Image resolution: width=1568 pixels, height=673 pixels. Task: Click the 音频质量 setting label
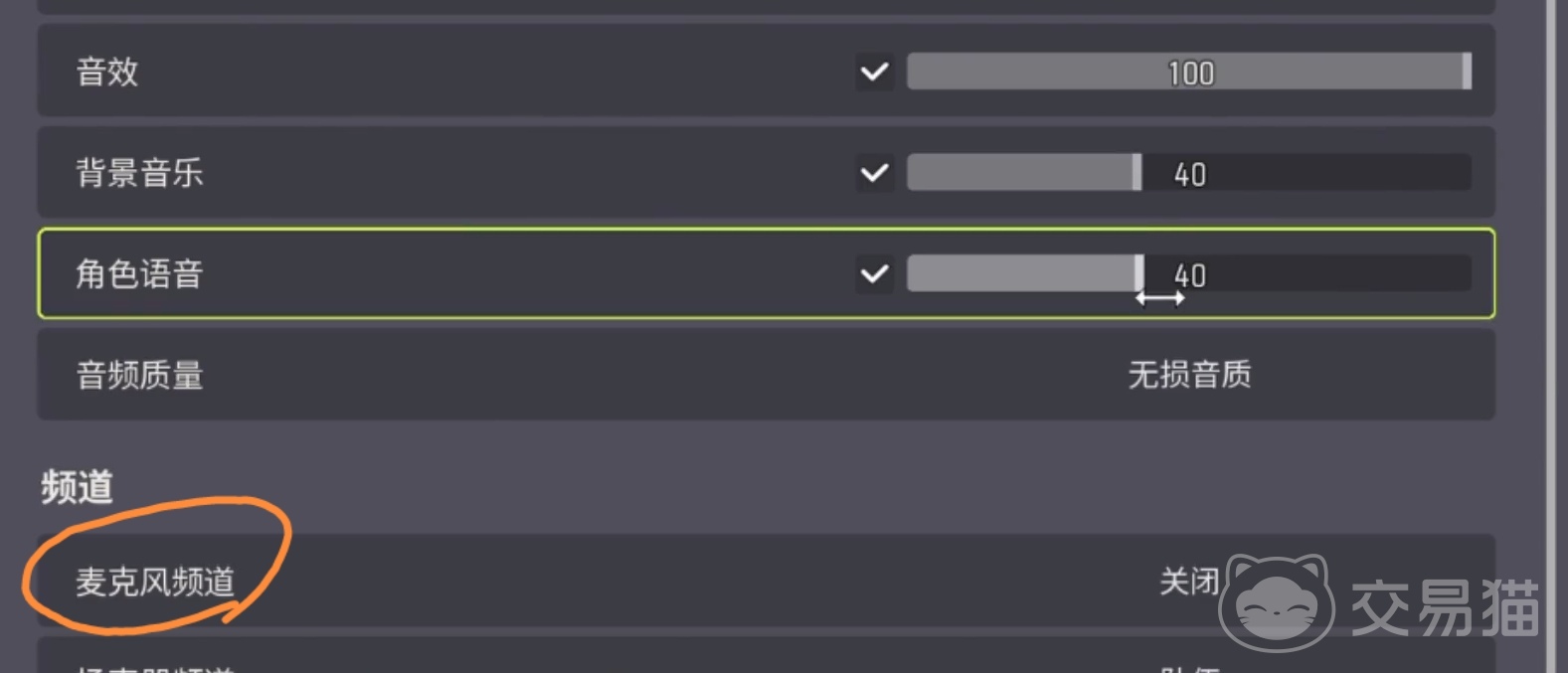coord(140,376)
